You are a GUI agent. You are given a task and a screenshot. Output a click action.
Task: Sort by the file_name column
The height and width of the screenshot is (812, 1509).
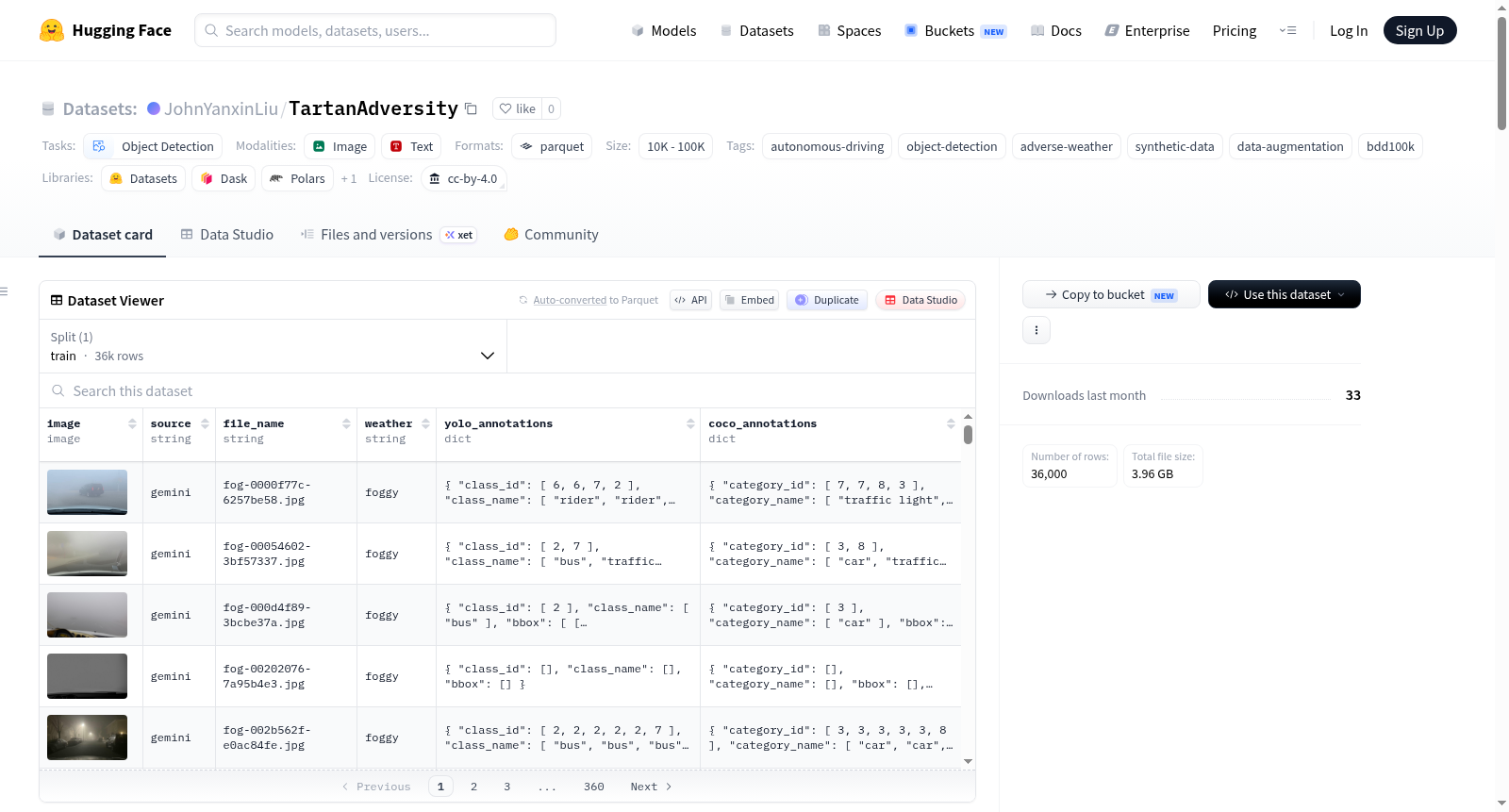coord(346,423)
